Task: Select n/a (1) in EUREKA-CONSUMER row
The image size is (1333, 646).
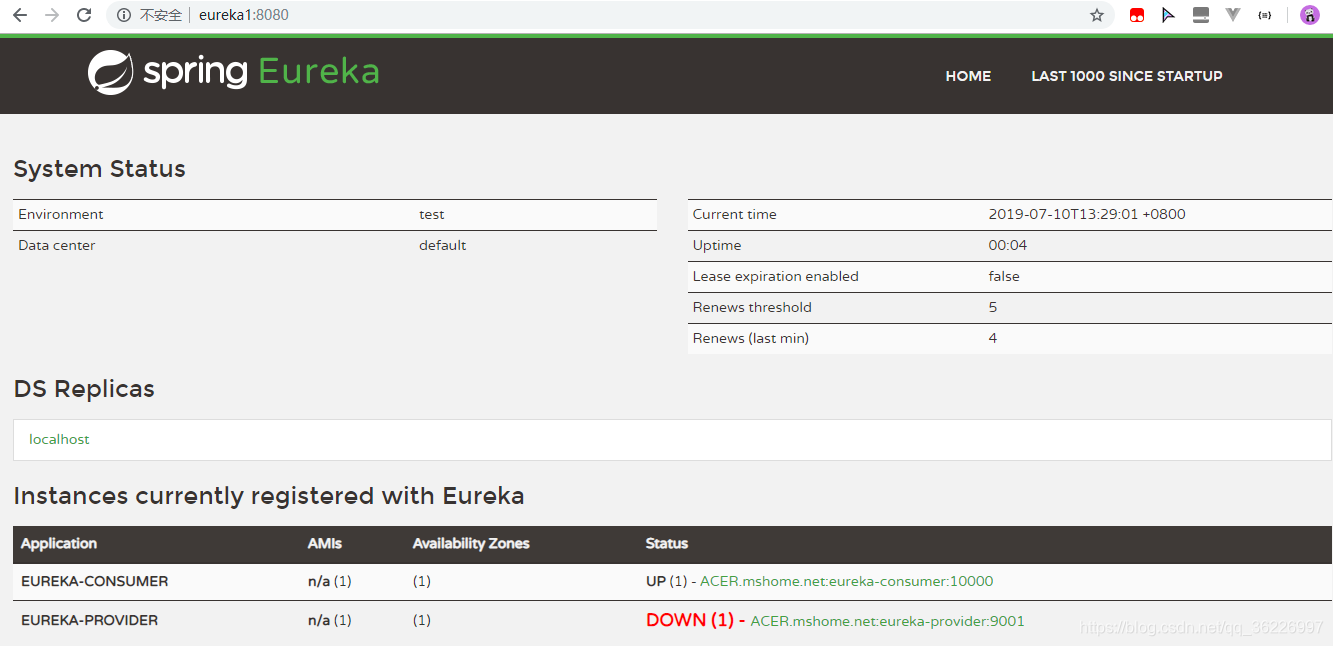Action: coord(330,581)
